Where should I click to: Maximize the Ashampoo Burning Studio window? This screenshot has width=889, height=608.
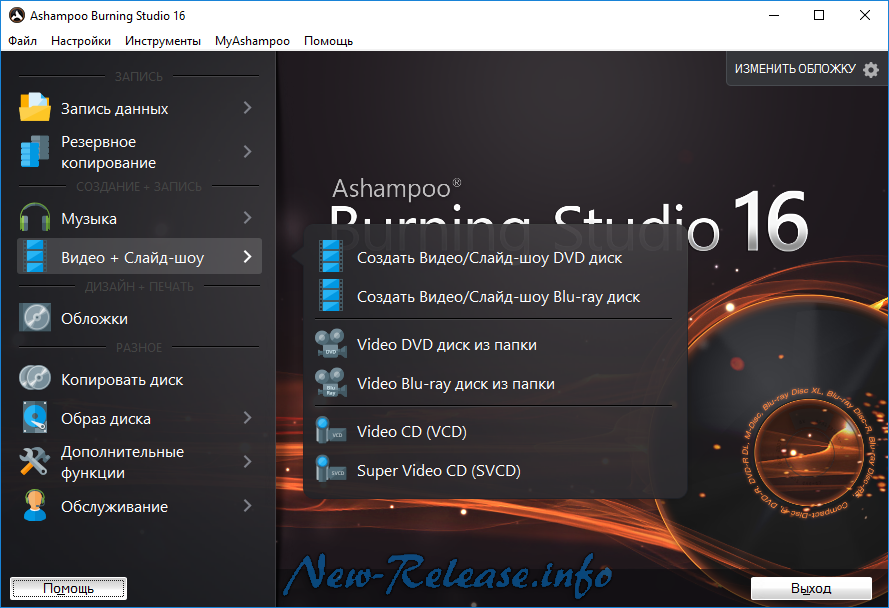819,15
